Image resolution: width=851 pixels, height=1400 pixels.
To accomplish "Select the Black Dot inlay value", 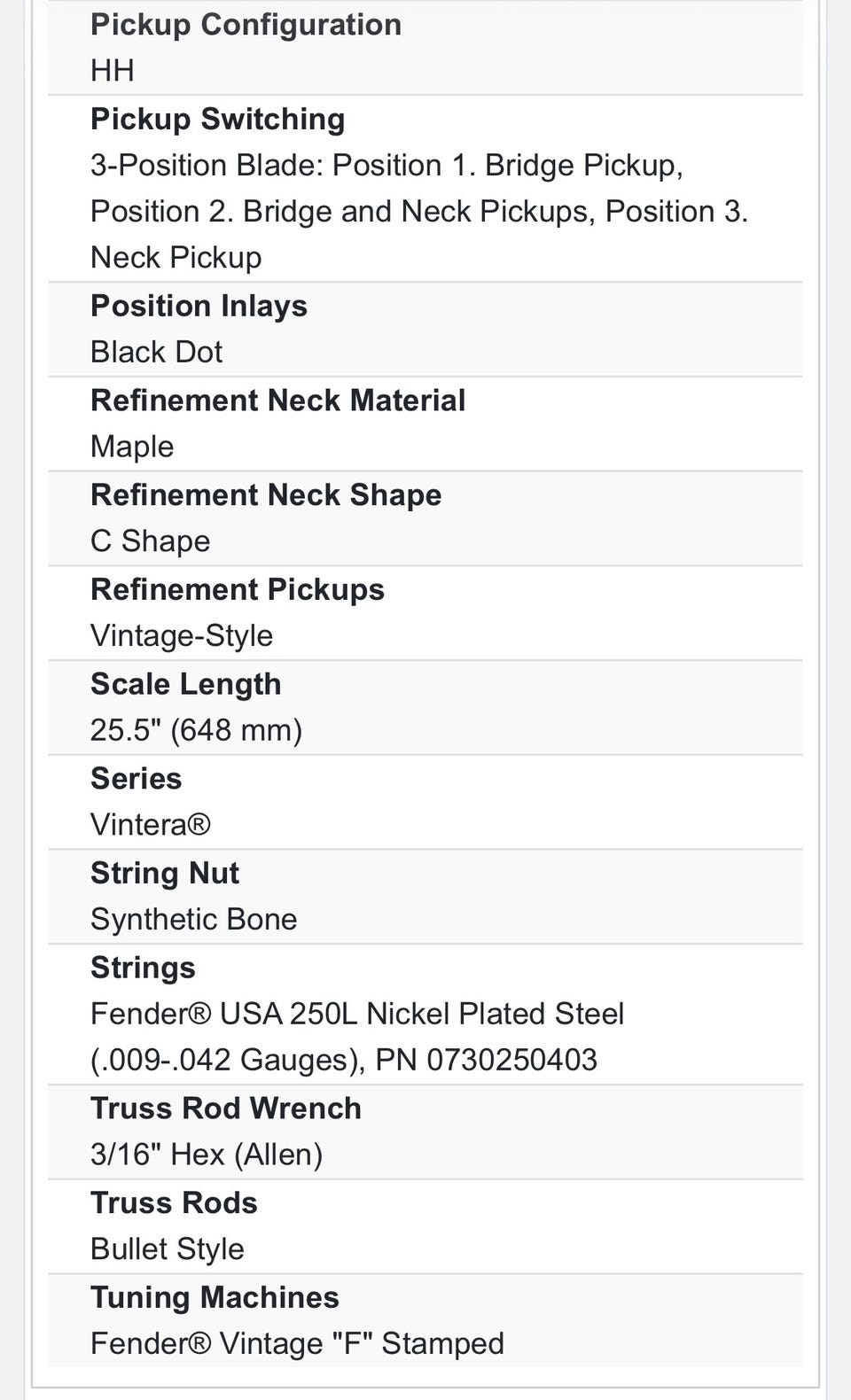I will 156,352.
